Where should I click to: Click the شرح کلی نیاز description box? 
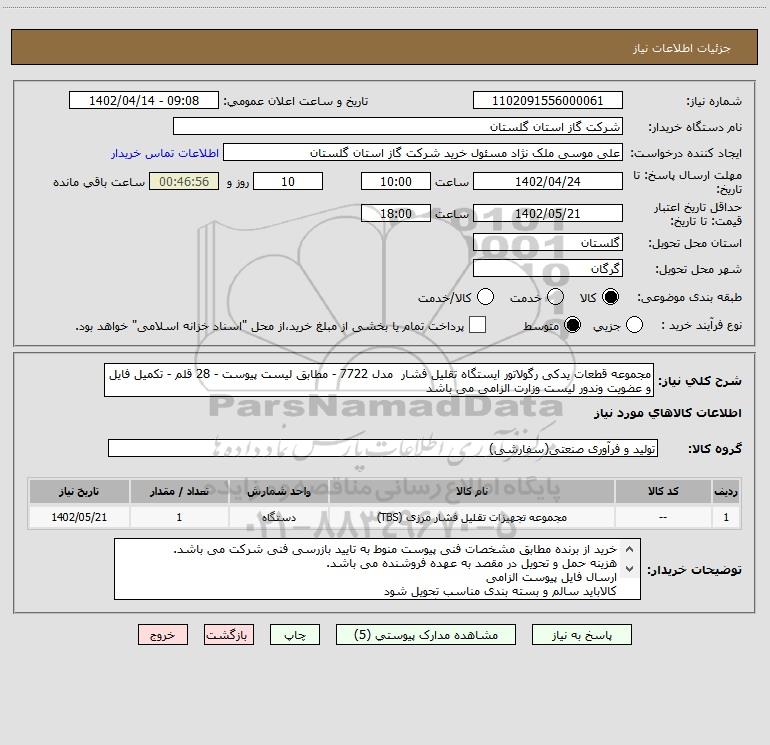pyautogui.click(x=379, y=380)
